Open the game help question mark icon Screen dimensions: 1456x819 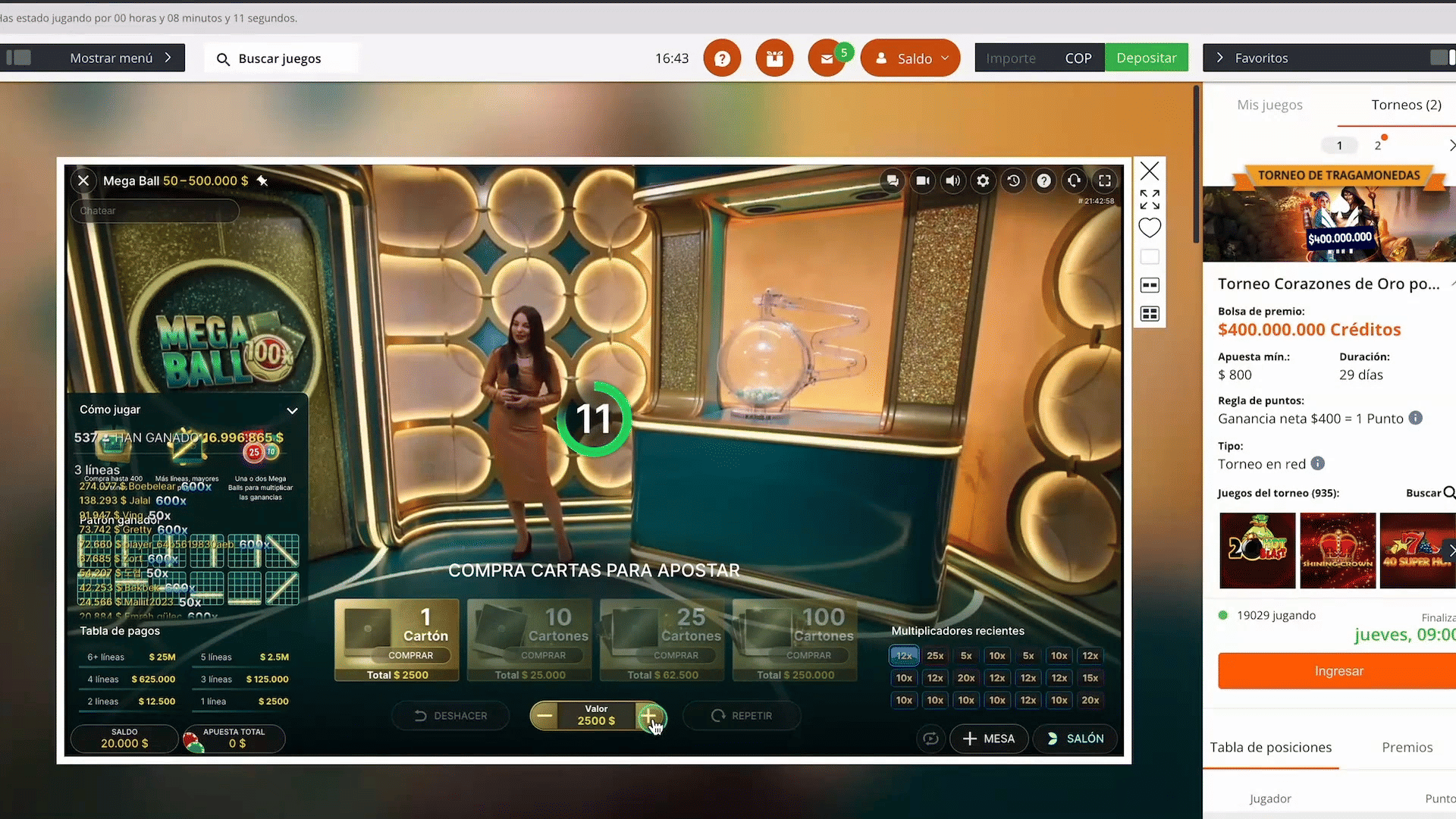click(x=1044, y=180)
